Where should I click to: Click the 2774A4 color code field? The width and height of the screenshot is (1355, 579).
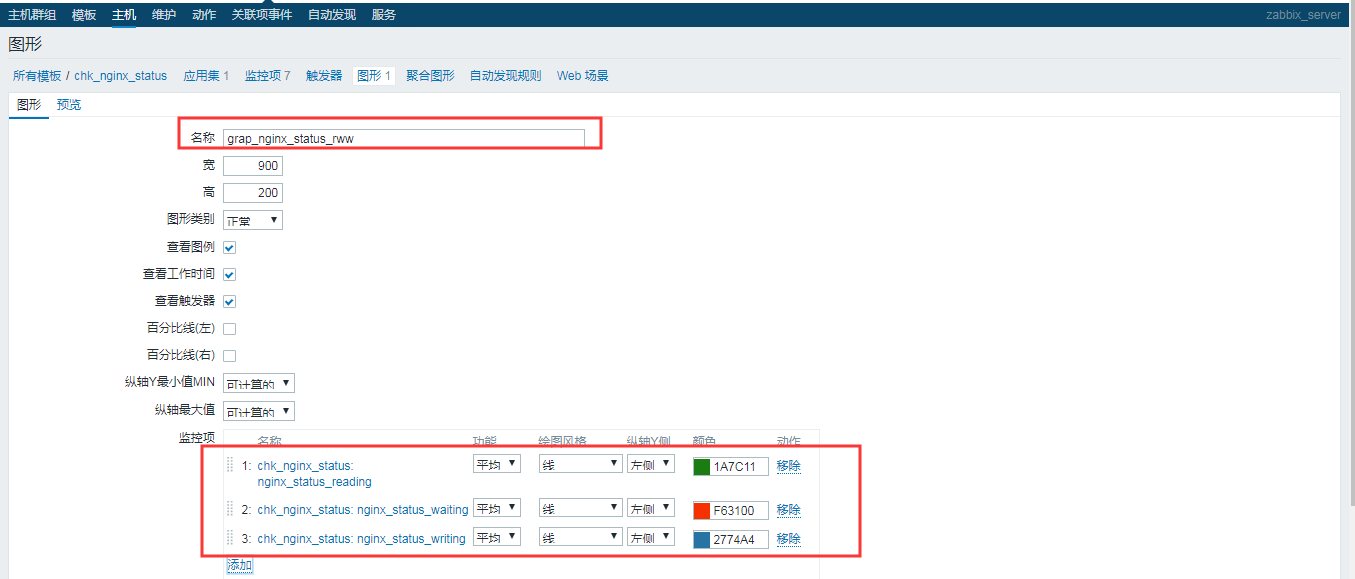(x=739, y=539)
